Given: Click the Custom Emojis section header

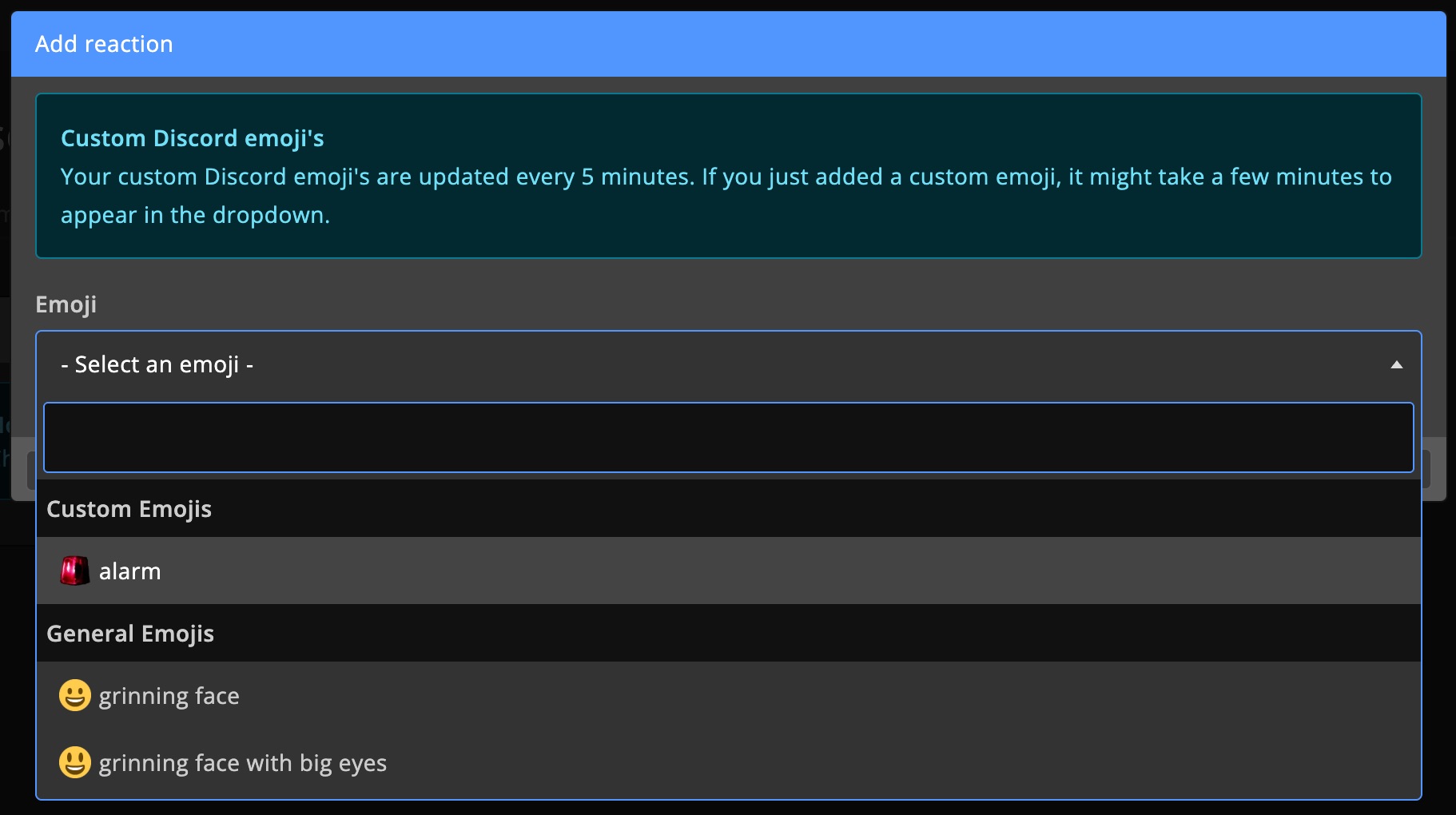Looking at the screenshot, I should click(129, 509).
